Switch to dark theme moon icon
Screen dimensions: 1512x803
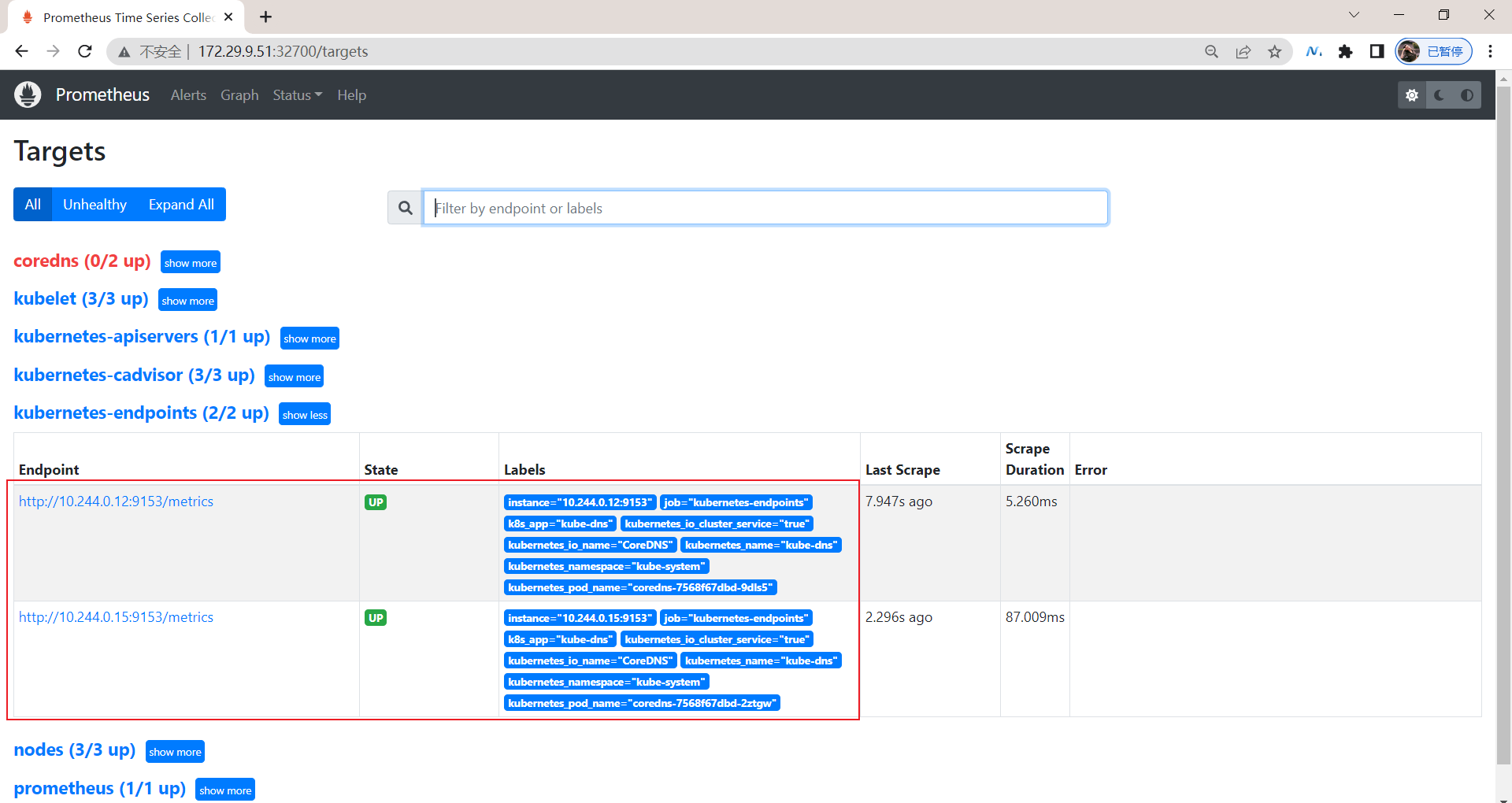1440,95
